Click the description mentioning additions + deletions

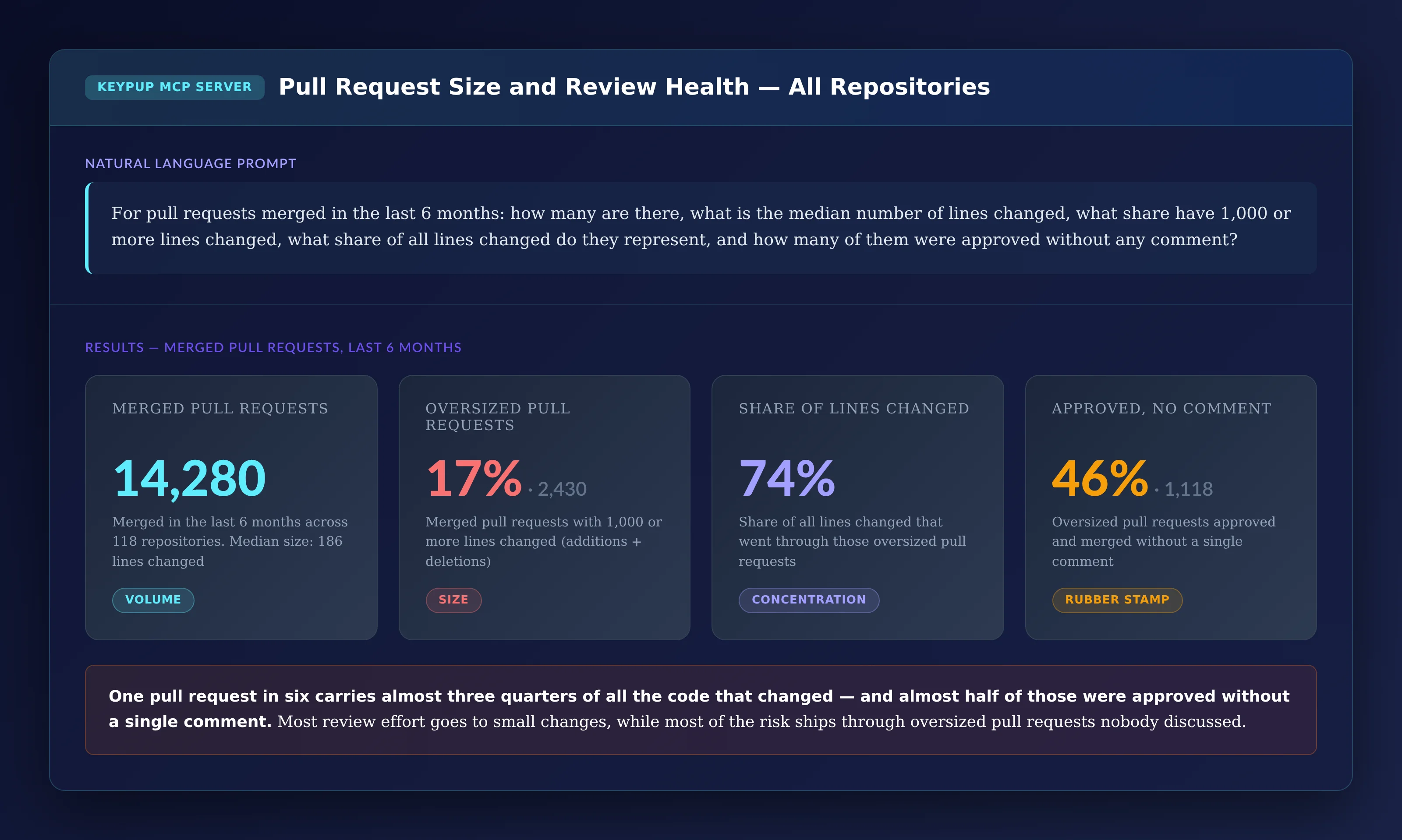(544, 541)
